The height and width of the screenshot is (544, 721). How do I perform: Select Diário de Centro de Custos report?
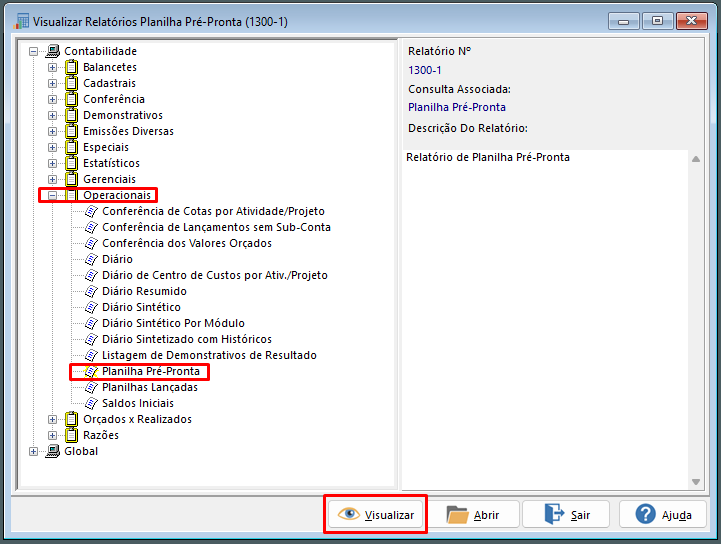(215, 275)
